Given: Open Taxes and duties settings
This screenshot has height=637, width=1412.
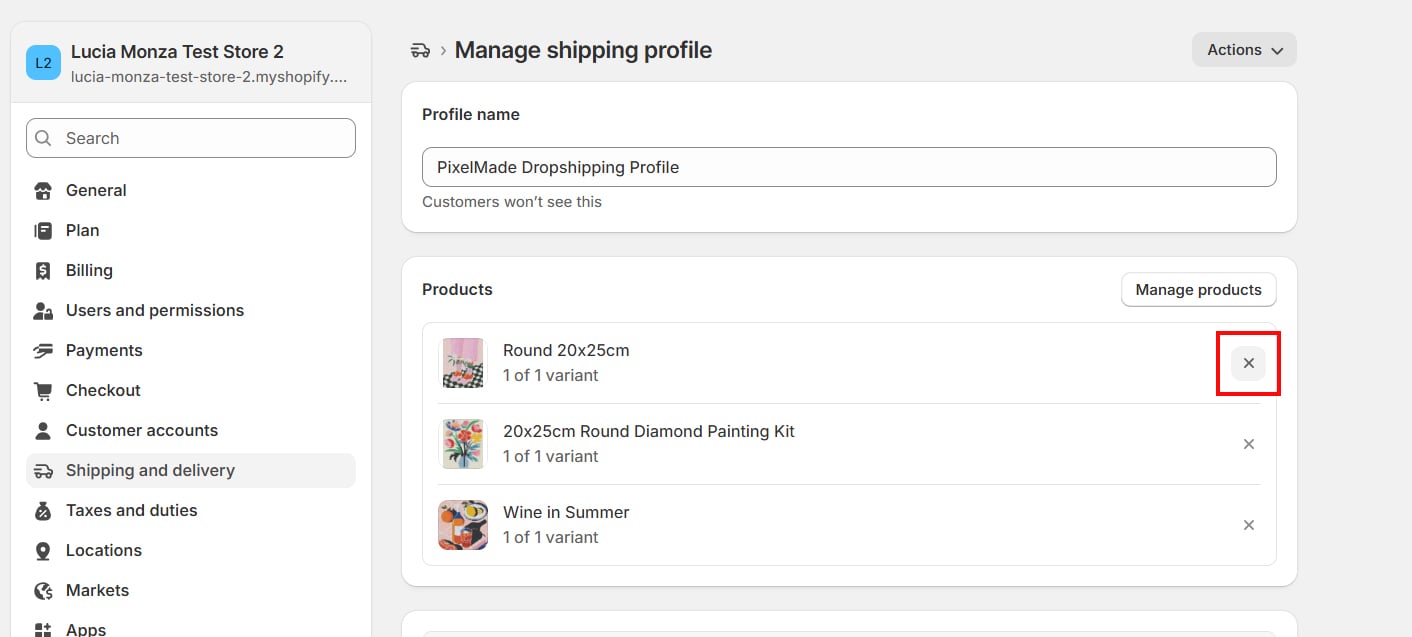Looking at the screenshot, I should pyautogui.click(x=131, y=510).
